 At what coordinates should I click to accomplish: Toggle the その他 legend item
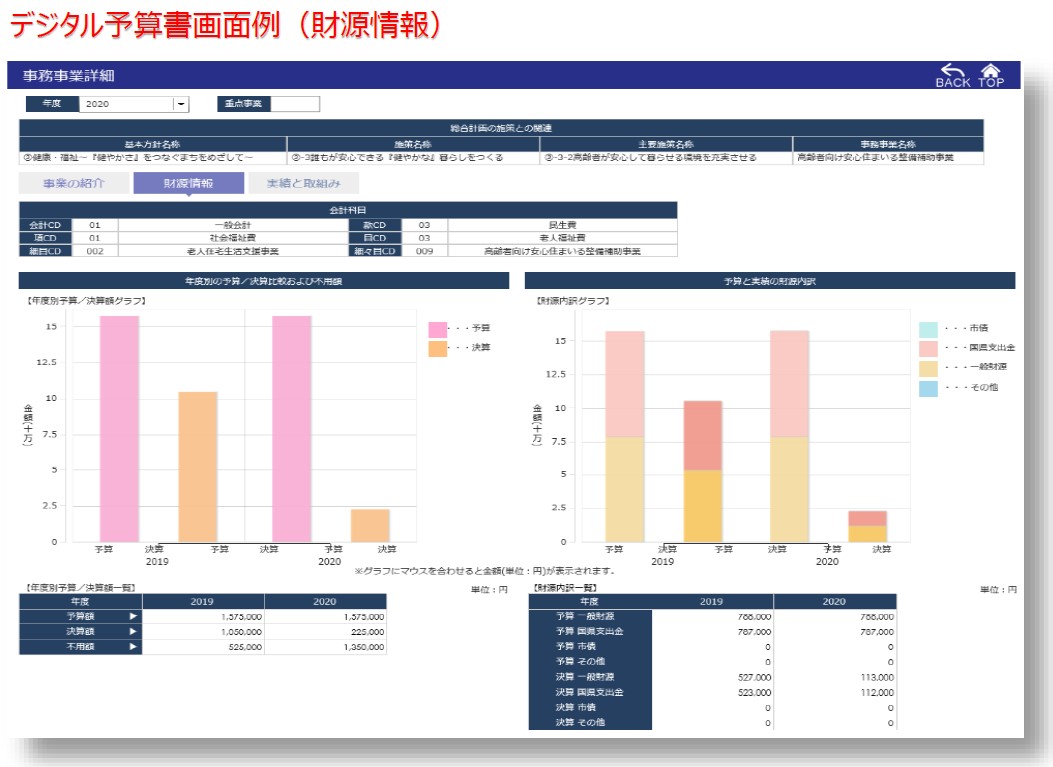(928, 387)
